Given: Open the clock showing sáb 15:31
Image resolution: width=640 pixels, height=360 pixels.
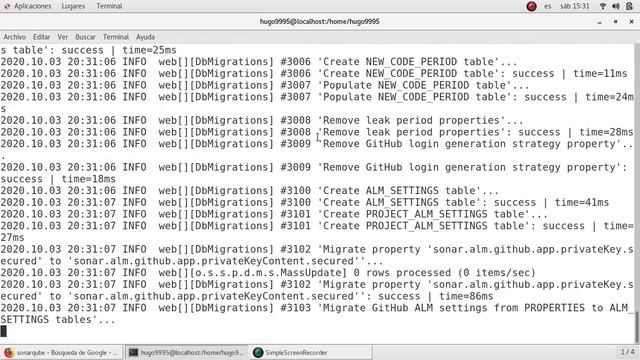Looking at the screenshot, I should [x=575, y=6].
